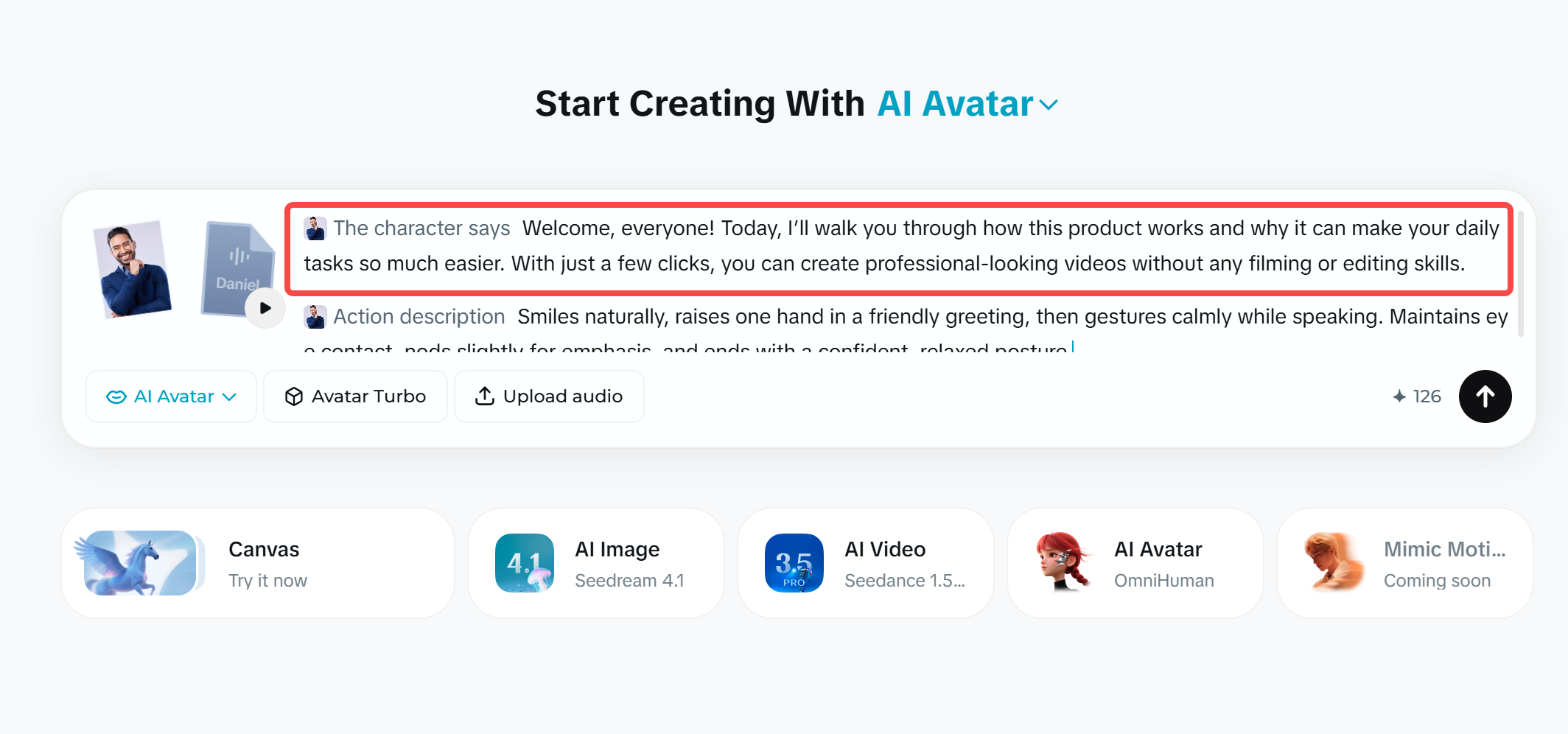This screenshot has height=734, width=1568.
Task: Open the Avatar Turbo model option
Action: [355, 396]
